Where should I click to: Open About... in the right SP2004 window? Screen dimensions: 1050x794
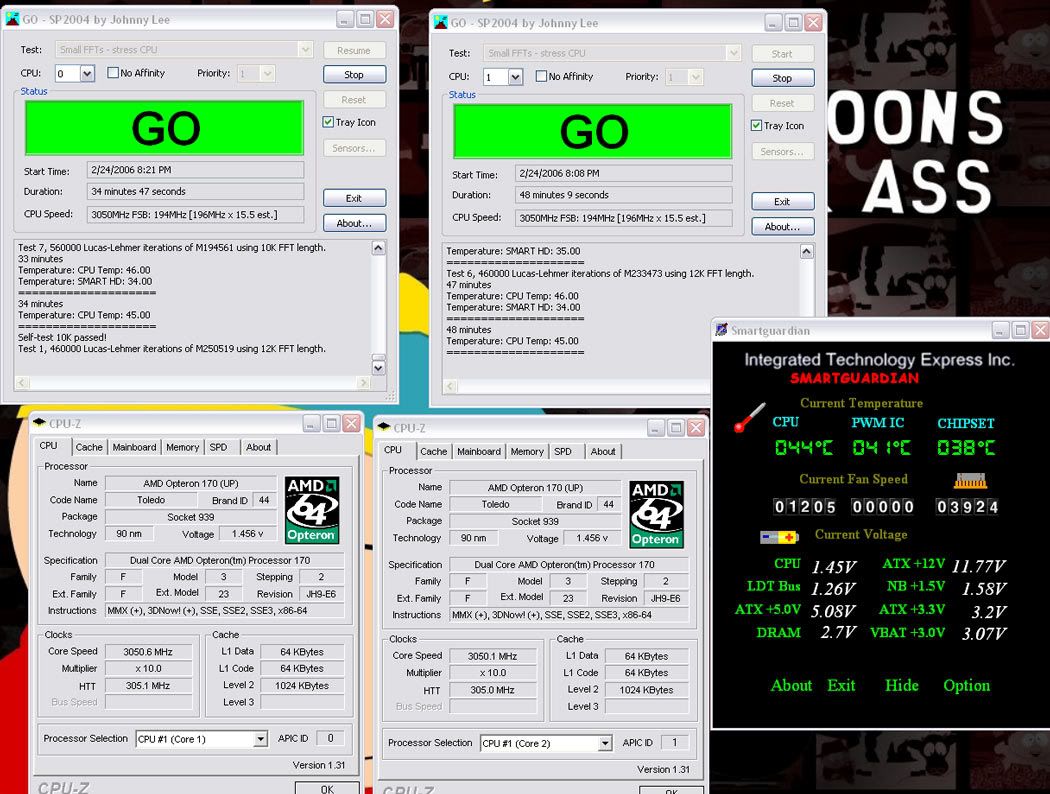pyautogui.click(x=782, y=226)
